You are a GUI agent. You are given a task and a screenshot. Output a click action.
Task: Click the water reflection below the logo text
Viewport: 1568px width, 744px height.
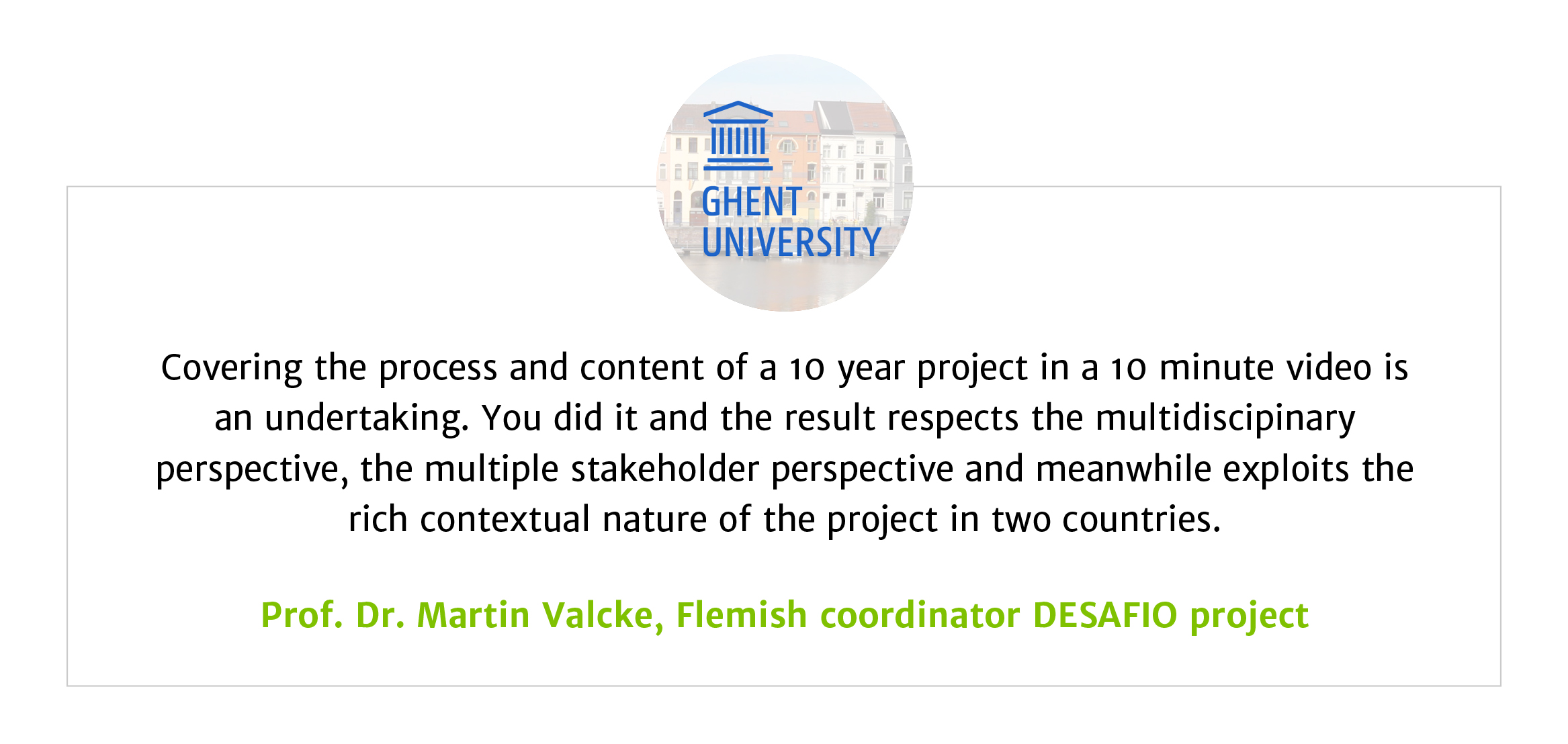tap(785, 282)
